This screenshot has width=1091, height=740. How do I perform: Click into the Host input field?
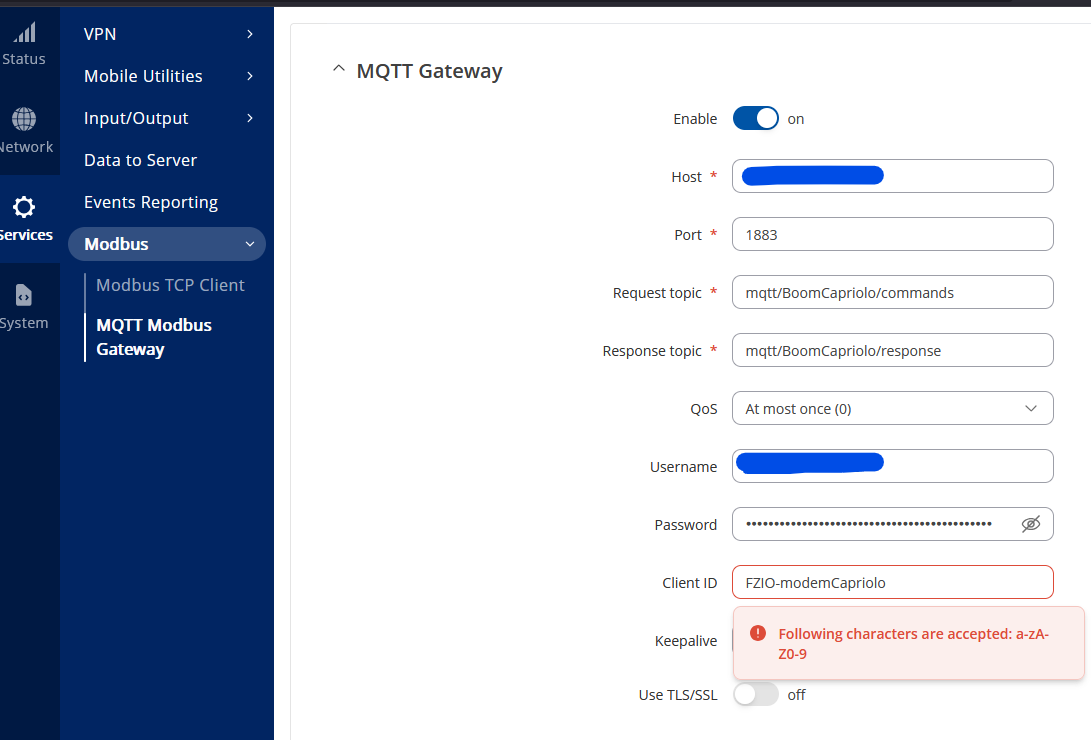point(893,176)
